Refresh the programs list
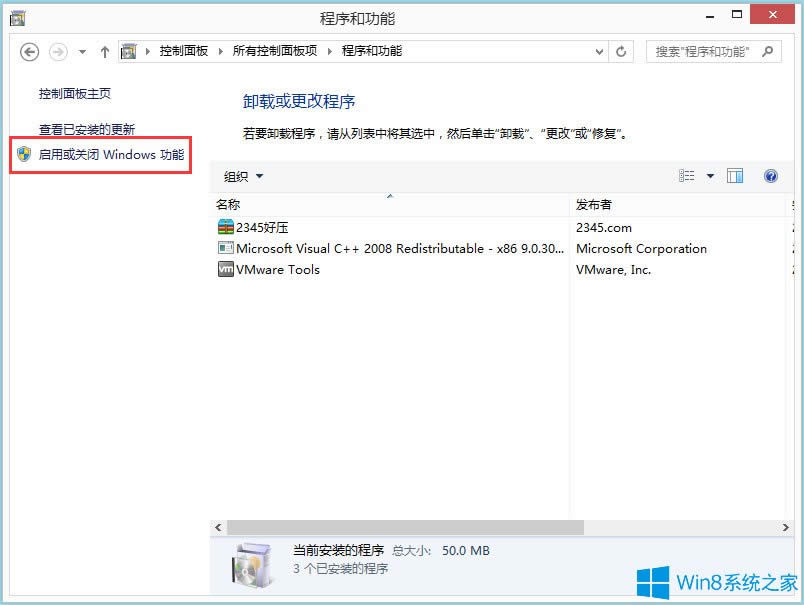804x605 pixels. point(621,52)
